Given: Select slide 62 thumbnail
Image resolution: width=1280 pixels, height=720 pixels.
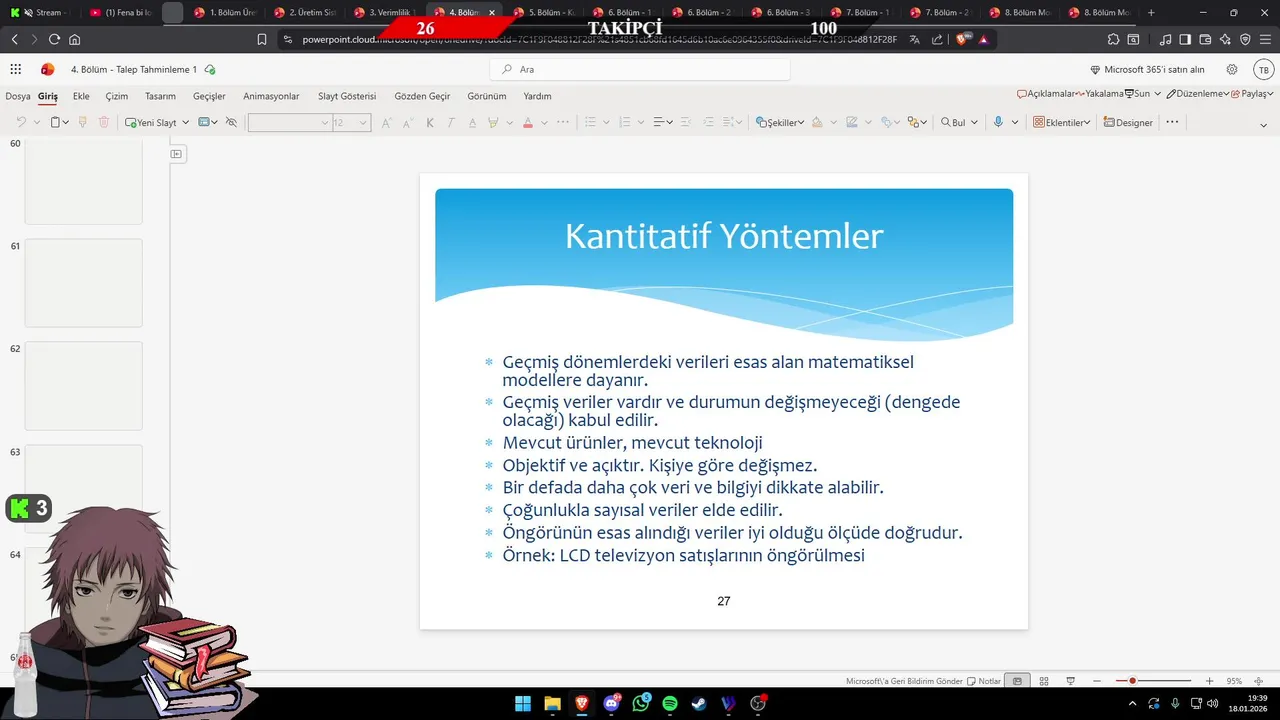Looking at the screenshot, I should click(83, 385).
